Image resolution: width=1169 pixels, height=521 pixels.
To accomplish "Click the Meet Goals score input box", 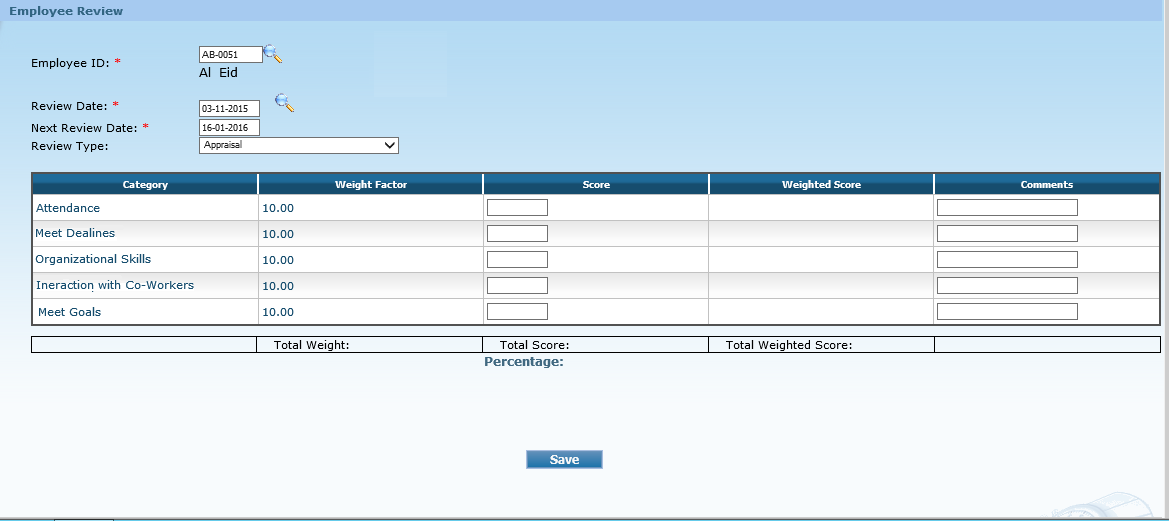I will (x=517, y=312).
